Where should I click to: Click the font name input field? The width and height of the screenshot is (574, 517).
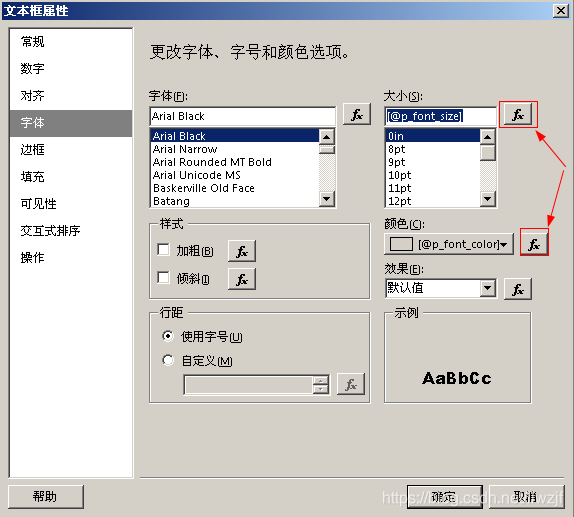[x=242, y=116]
